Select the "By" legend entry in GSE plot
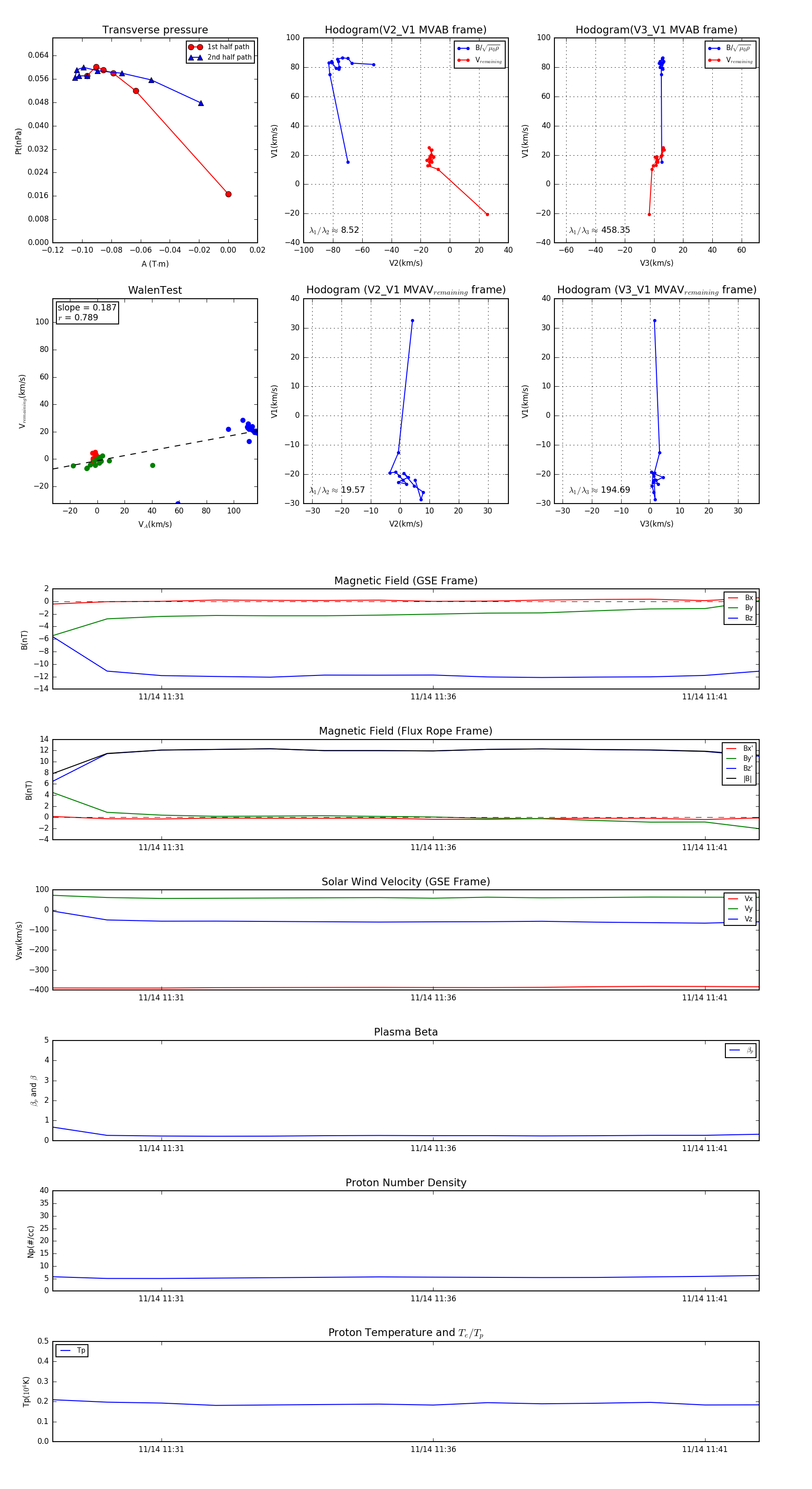The width and height of the screenshot is (812, 1489). pos(740,607)
